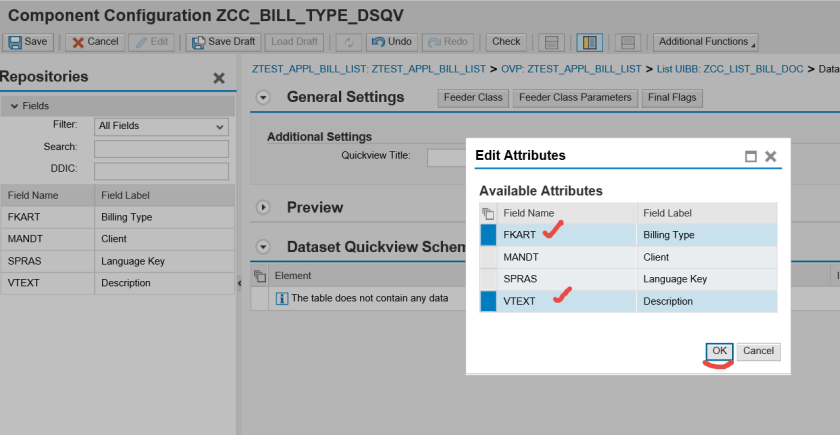Image resolution: width=840 pixels, height=435 pixels.
Task: Click the single-row layout icon next to Check
Action: 549,42
